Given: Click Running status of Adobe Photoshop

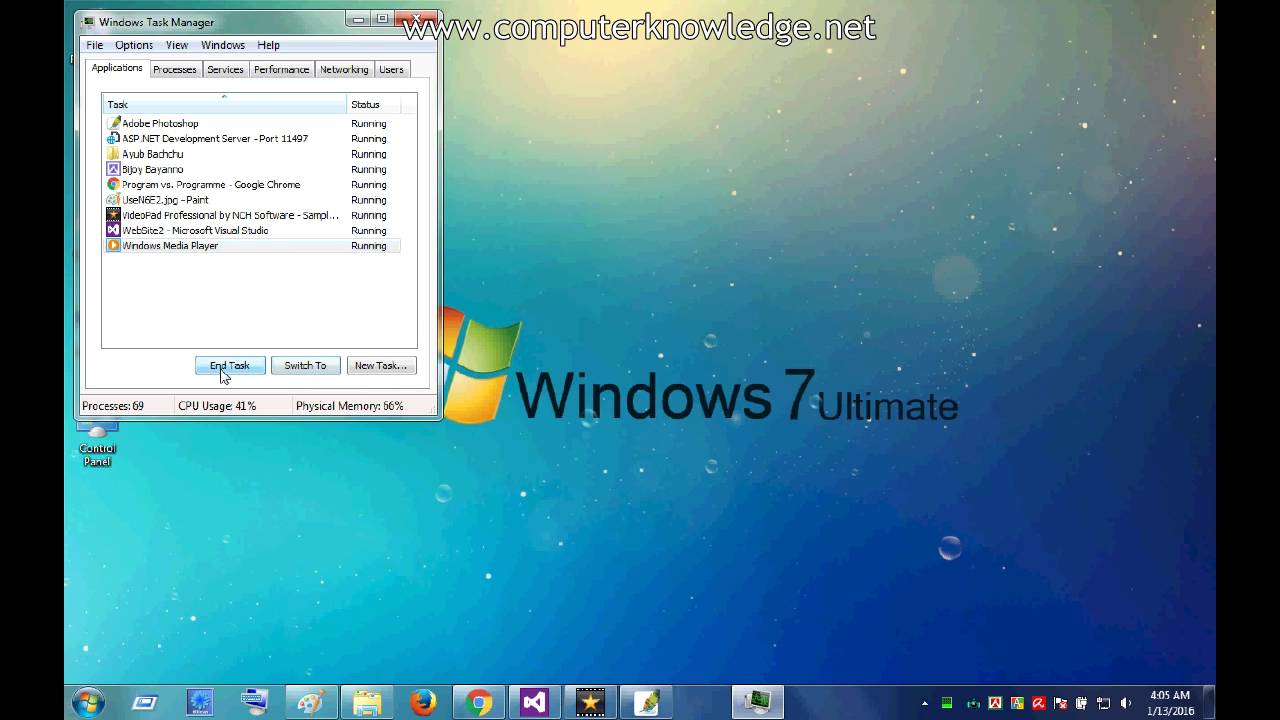Looking at the screenshot, I should coord(369,124).
